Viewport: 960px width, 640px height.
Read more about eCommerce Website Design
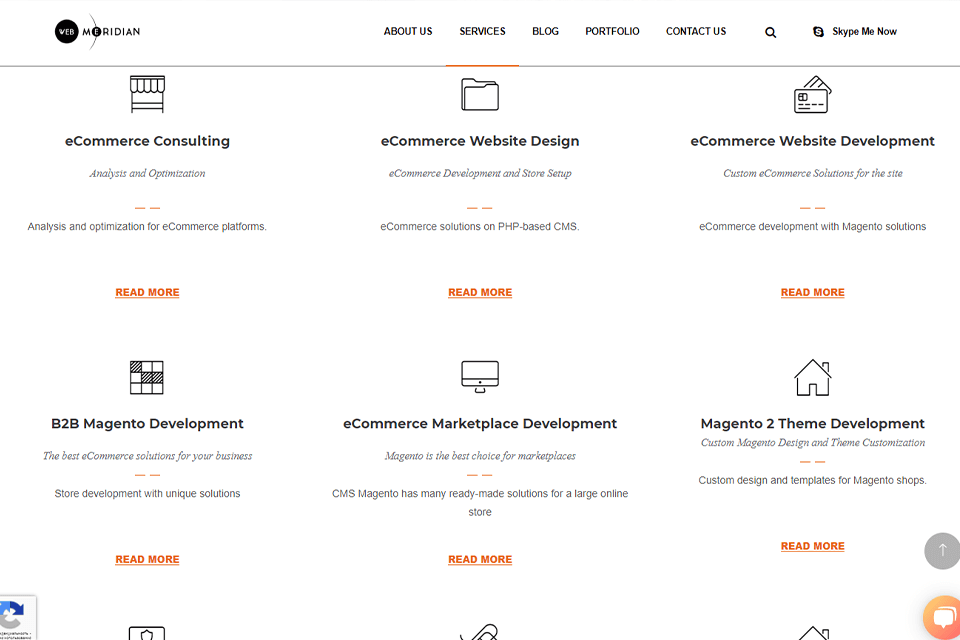coord(480,293)
